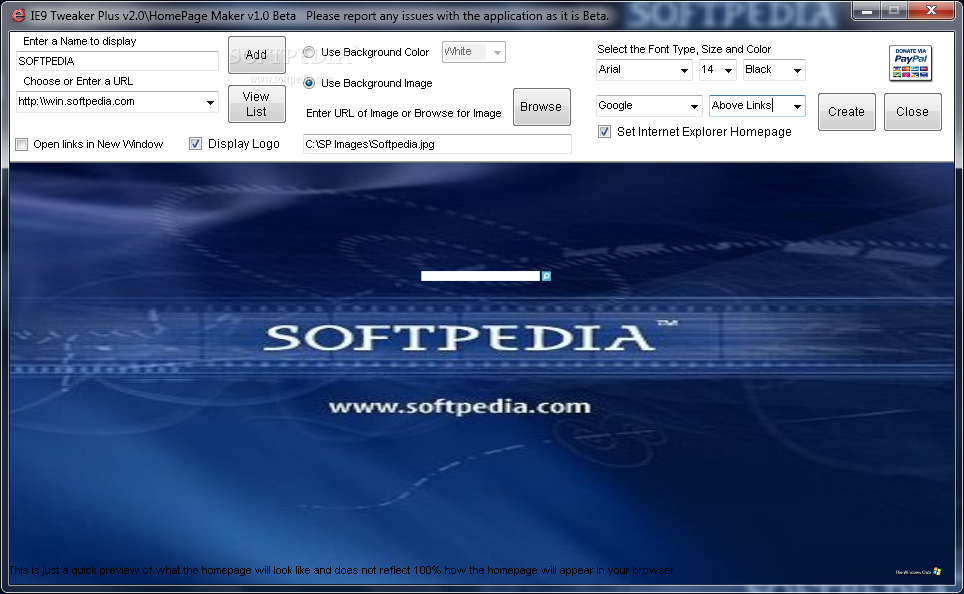Click the PayPal donate icon
Screen dimensions: 964x594
click(x=911, y=63)
